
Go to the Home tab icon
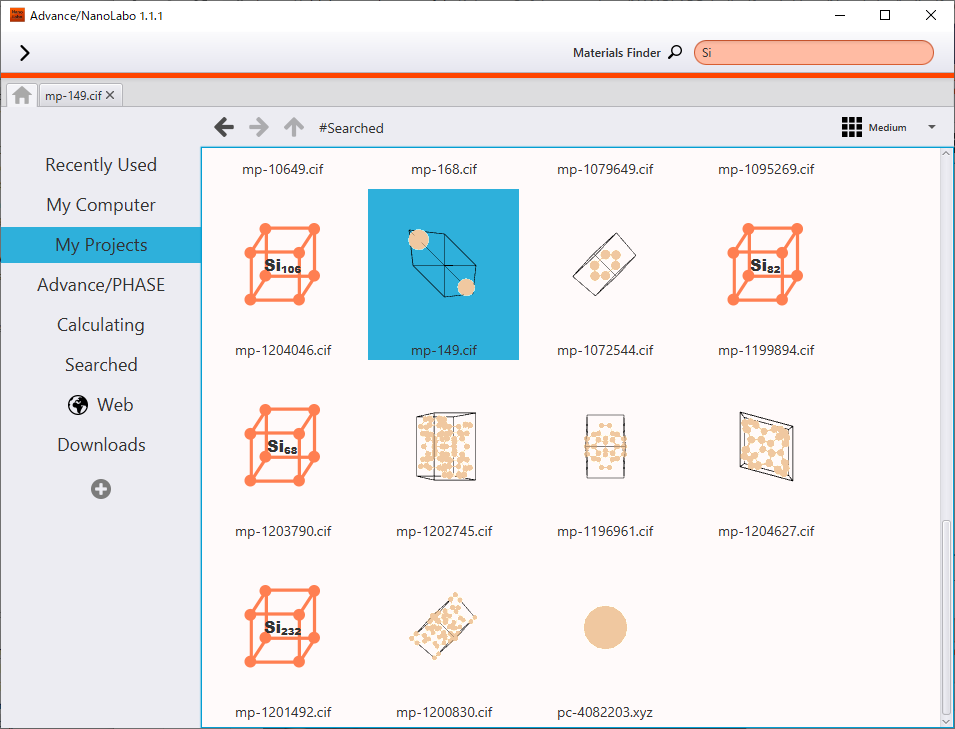click(22, 95)
